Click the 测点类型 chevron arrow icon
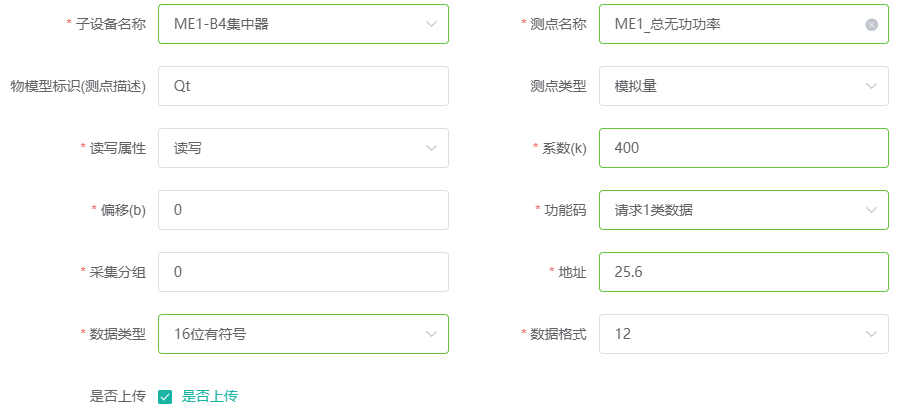Image resolution: width=901 pixels, height=412 pixels. (x=871, y=86)
